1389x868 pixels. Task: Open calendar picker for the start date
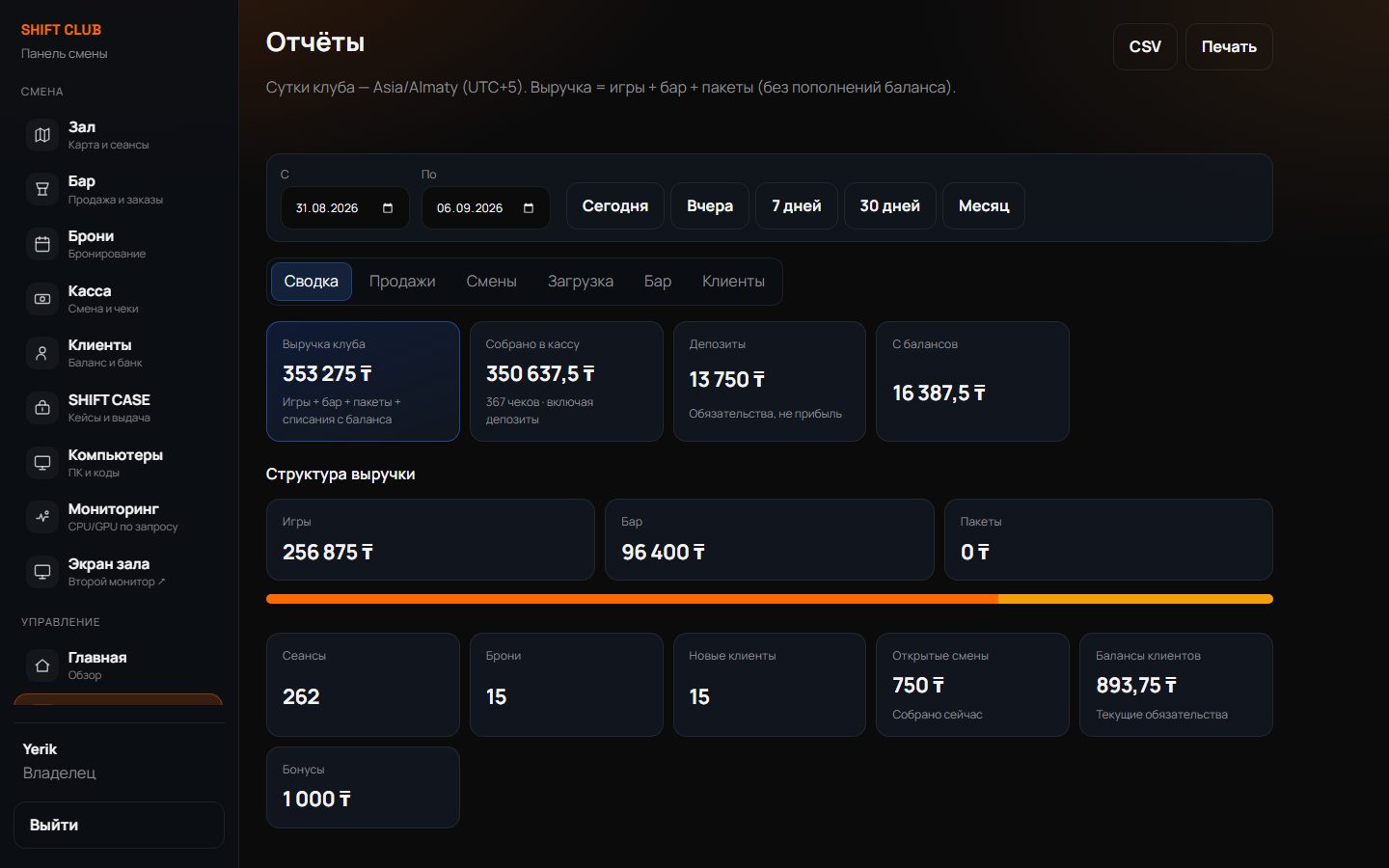tap(388, 208)
